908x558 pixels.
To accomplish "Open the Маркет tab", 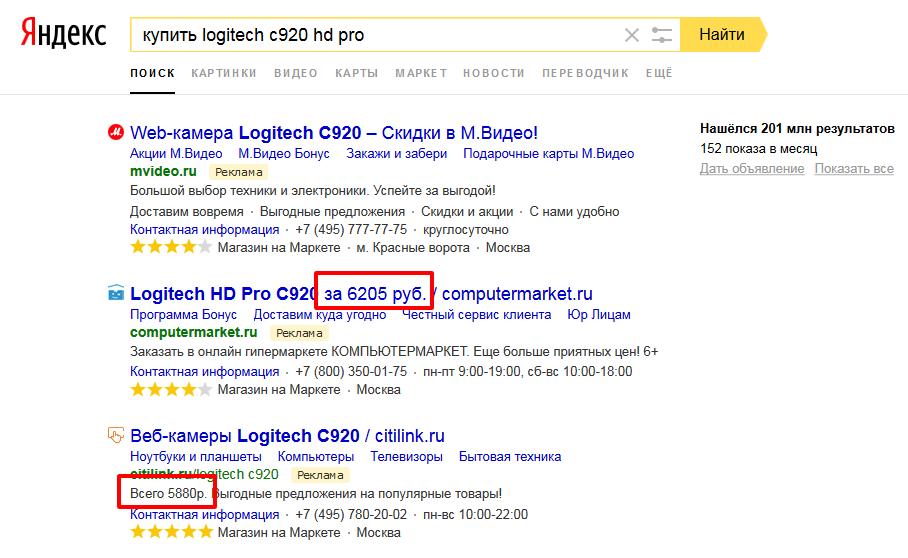I will click(x=421, y=74).
